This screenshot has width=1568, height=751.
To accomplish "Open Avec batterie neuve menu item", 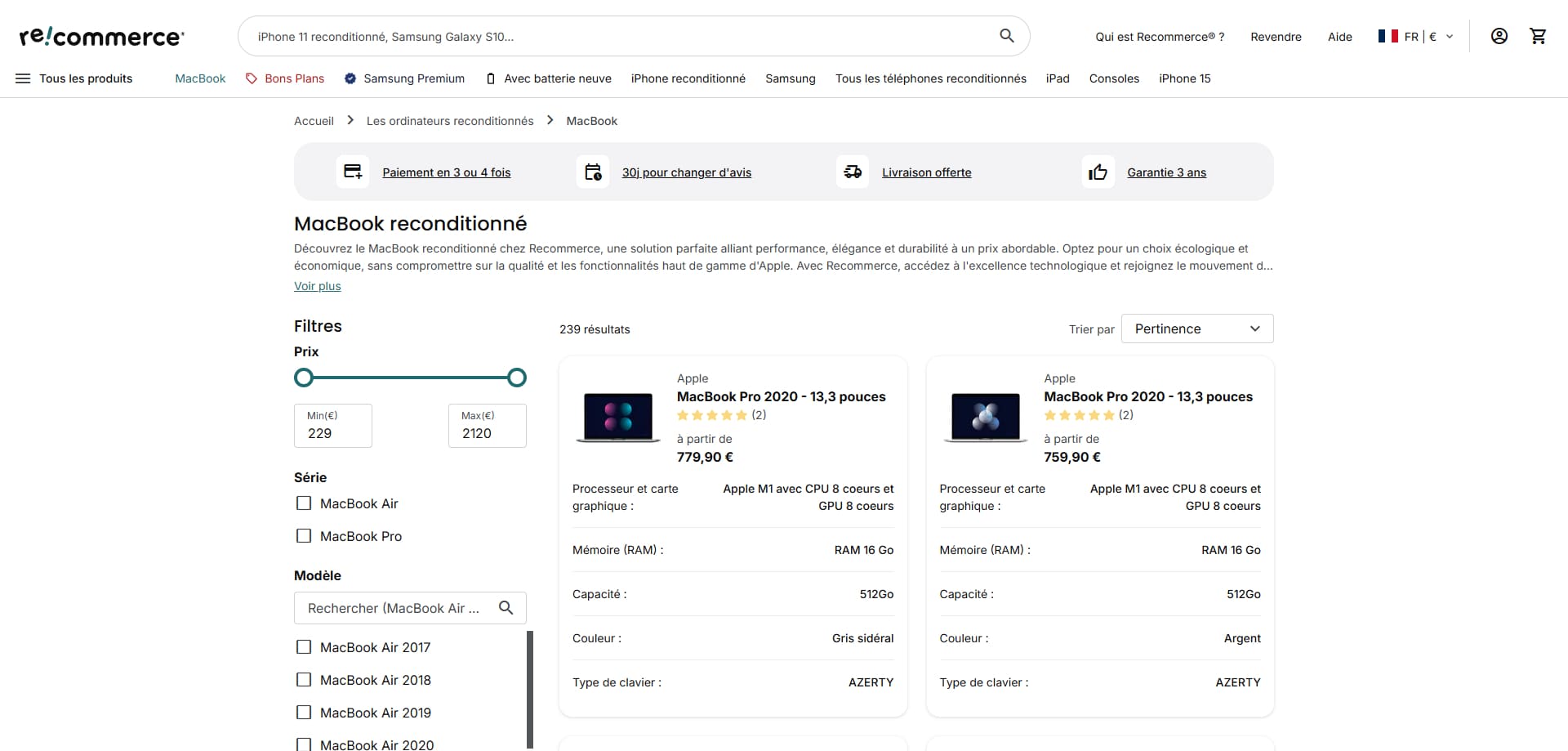I will (x=558, y=78).
